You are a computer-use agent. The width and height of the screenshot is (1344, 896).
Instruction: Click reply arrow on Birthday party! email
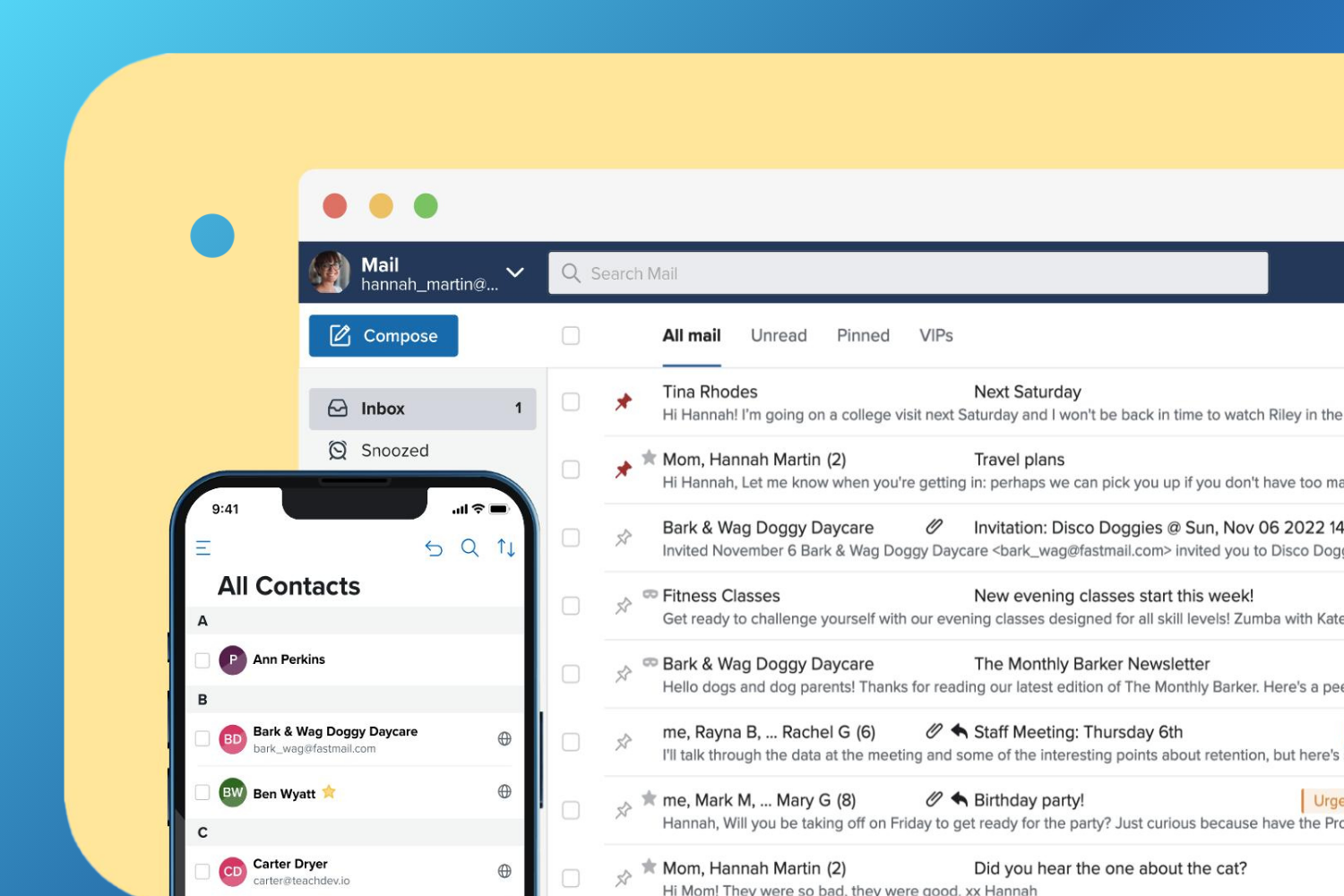[959, 798]
